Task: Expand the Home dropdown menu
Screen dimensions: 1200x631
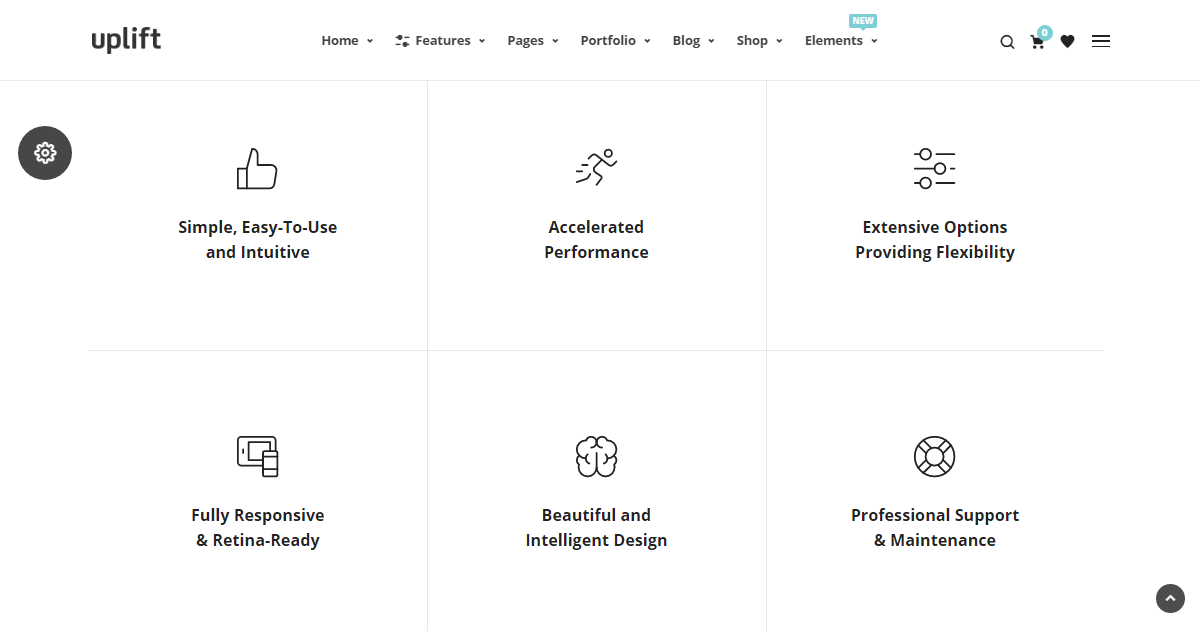Action: tap(347, 41)
